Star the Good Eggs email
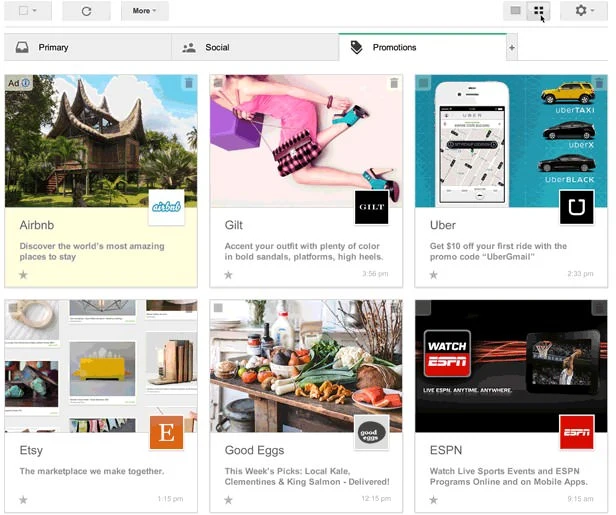616x515 pixels. [228, 499]
